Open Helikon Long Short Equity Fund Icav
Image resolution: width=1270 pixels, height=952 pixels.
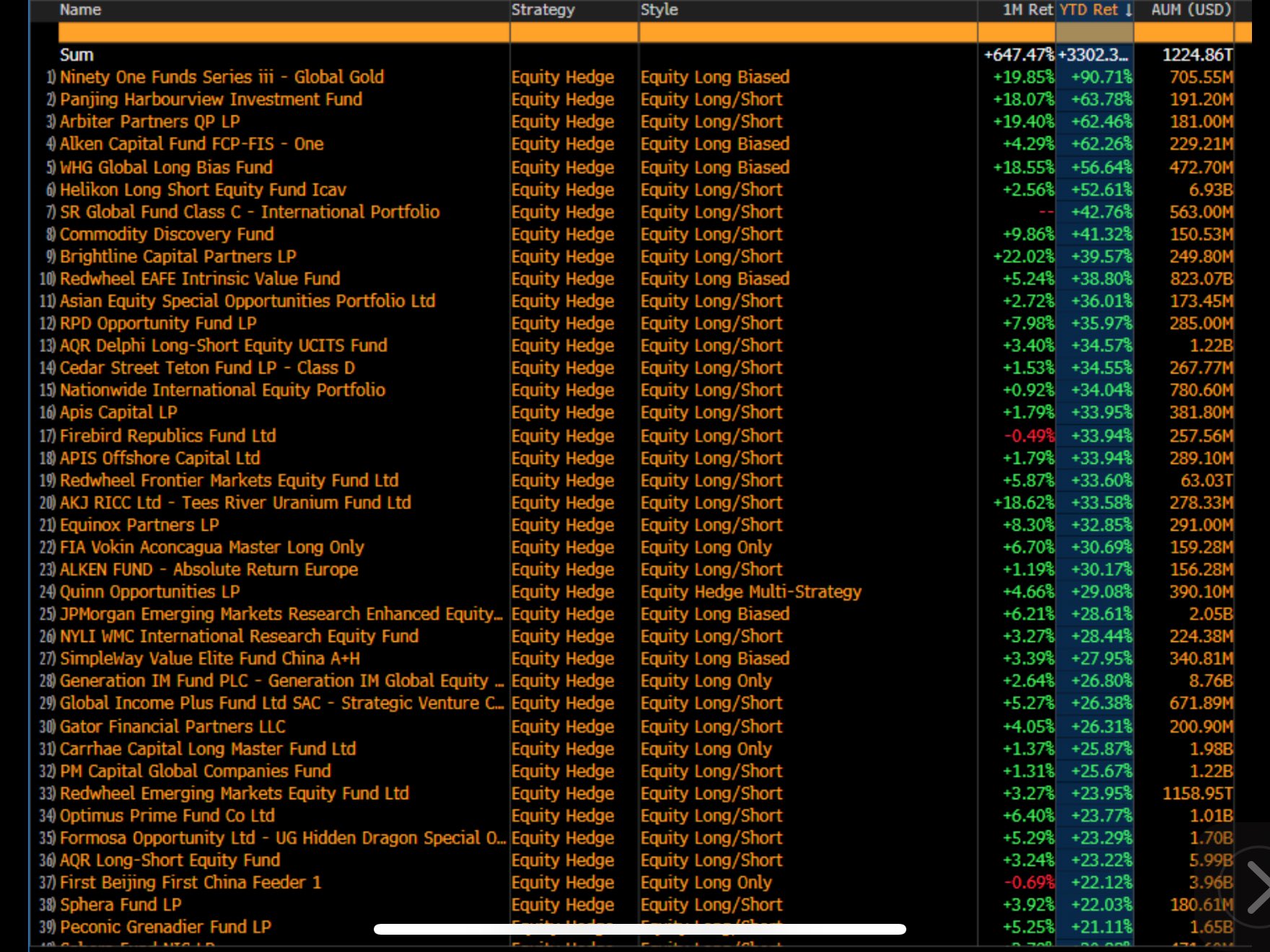[x=203, y=190]
